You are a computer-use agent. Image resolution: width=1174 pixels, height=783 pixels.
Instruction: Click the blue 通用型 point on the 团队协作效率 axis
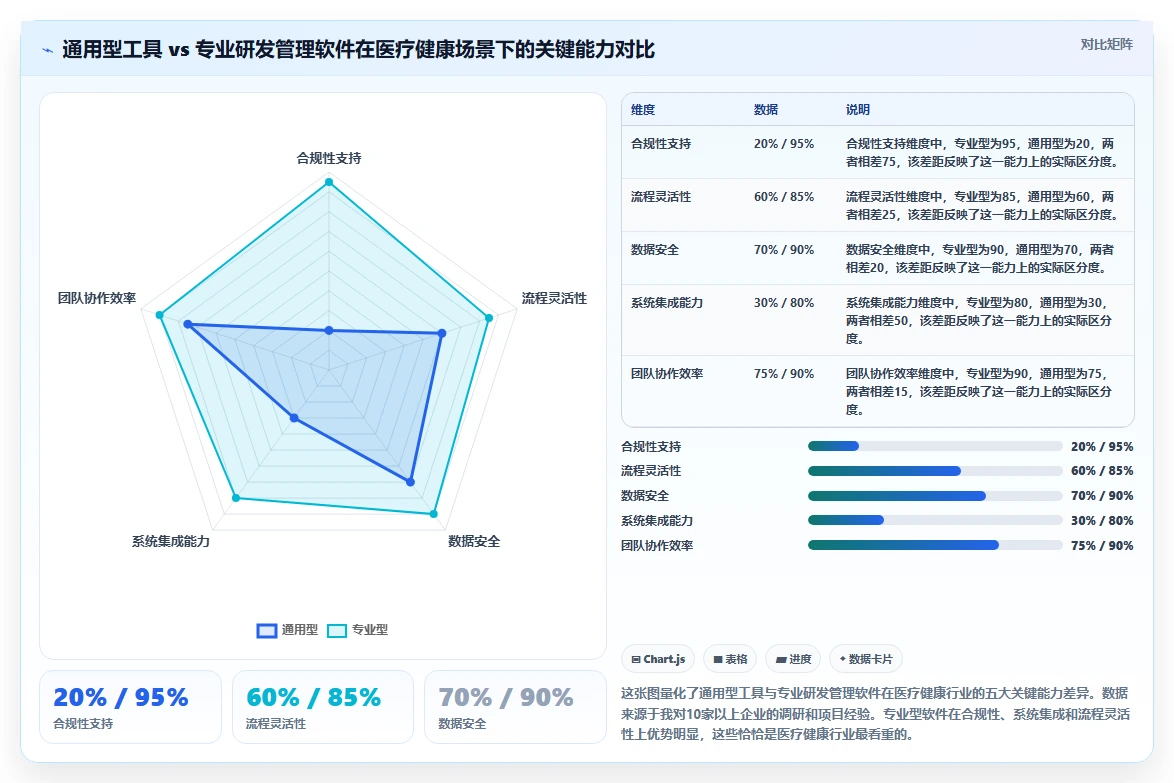tap(188, 324)
